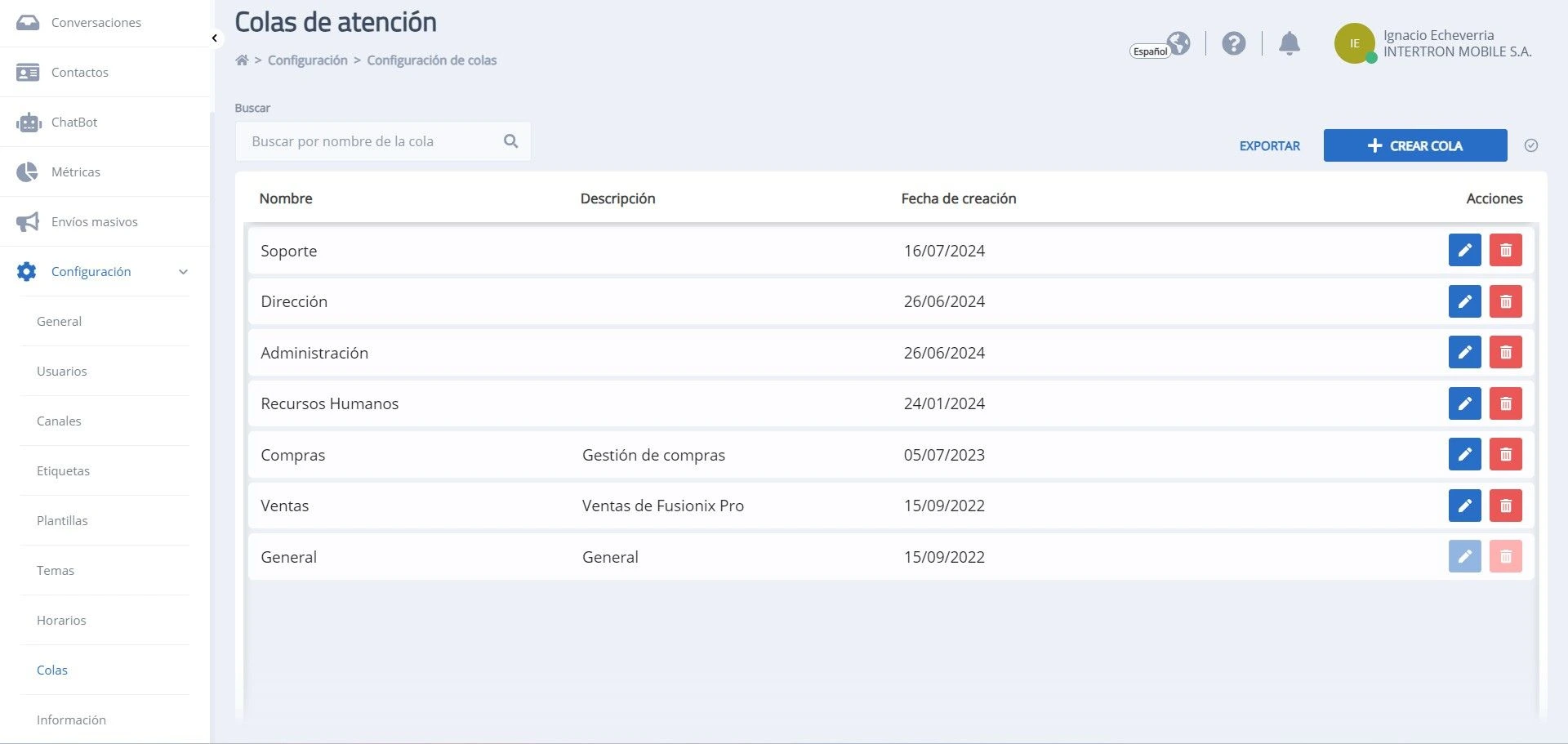
Task: Click the user name Ignacio Echeverria
Action: pos(1438,35)
